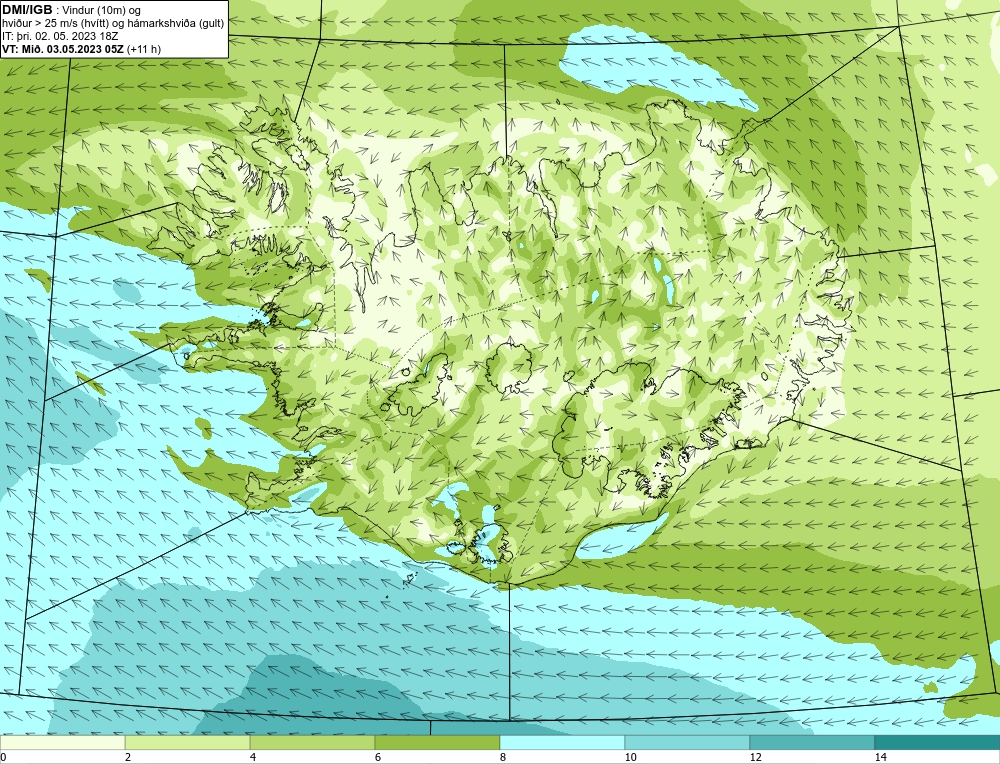Click the 'DMI/IGB' title text
This screenshot has height=764, width=1000.
pos(27,10)
